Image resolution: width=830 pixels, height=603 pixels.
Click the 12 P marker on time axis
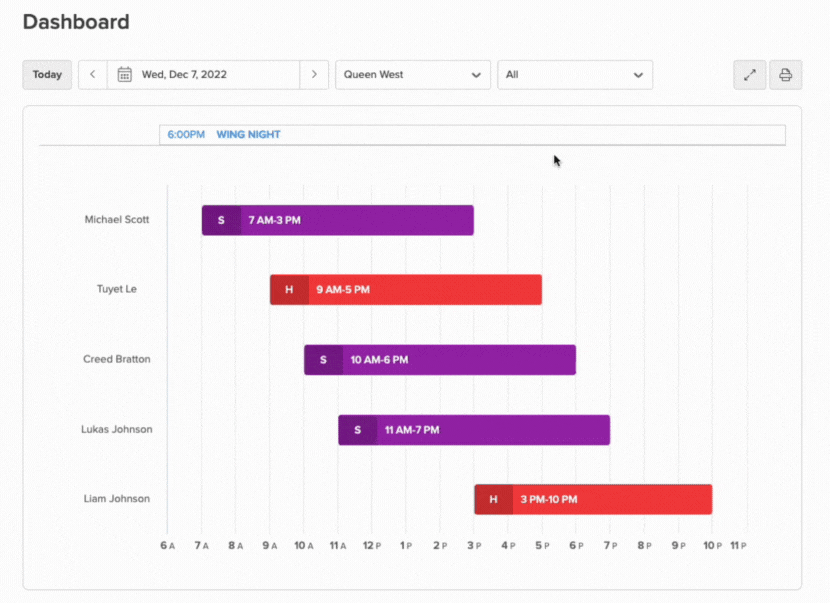(x=371, y=546)
